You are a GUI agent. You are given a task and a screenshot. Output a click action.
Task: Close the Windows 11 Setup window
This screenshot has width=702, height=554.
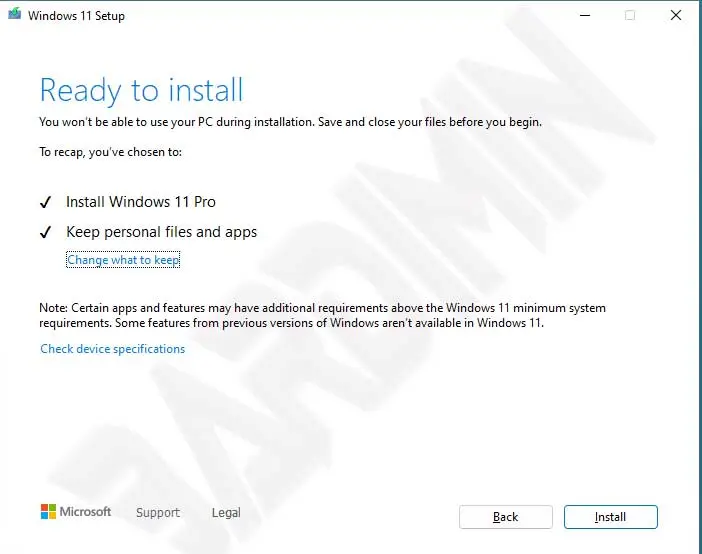click(x=676, y=15)
